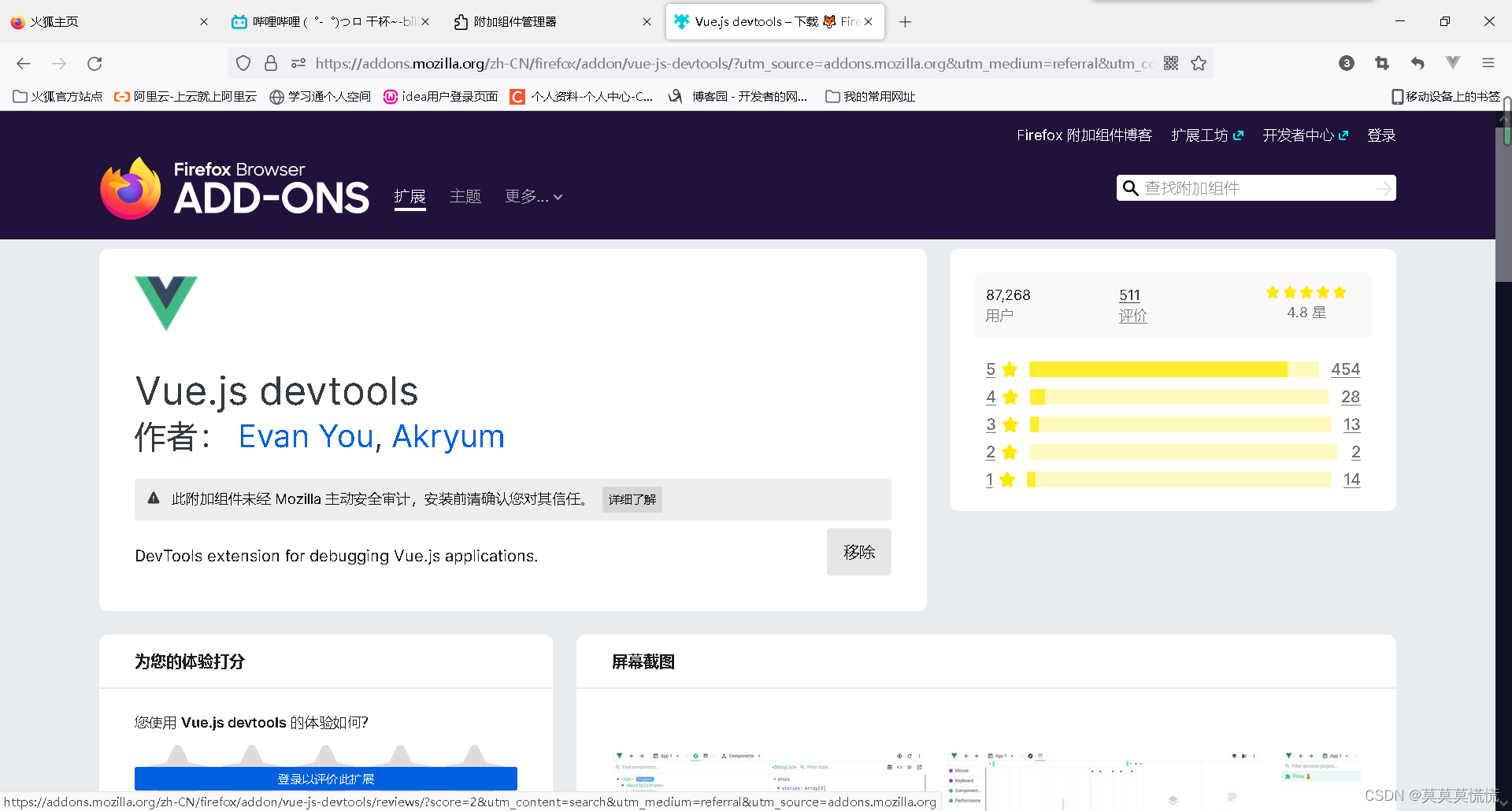This screenshot has width=1512, height=811.
Task: Expand the 更多... dropdown menu
Action: click(x=533, y=197)
